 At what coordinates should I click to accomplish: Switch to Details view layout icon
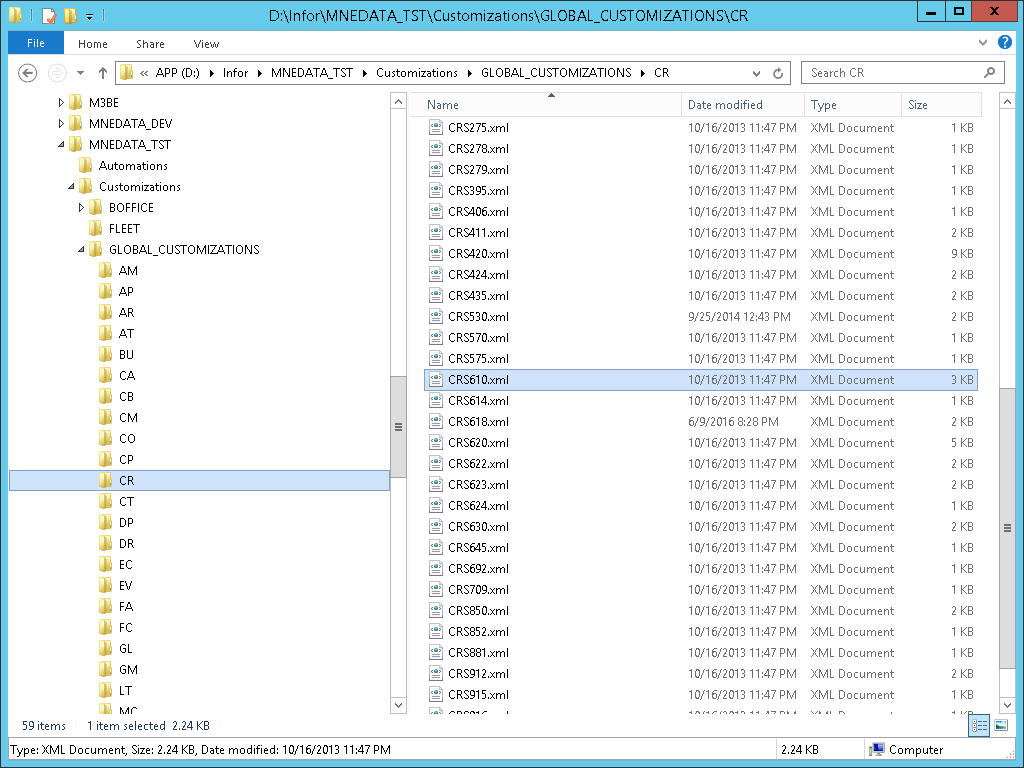click(980, 726)
